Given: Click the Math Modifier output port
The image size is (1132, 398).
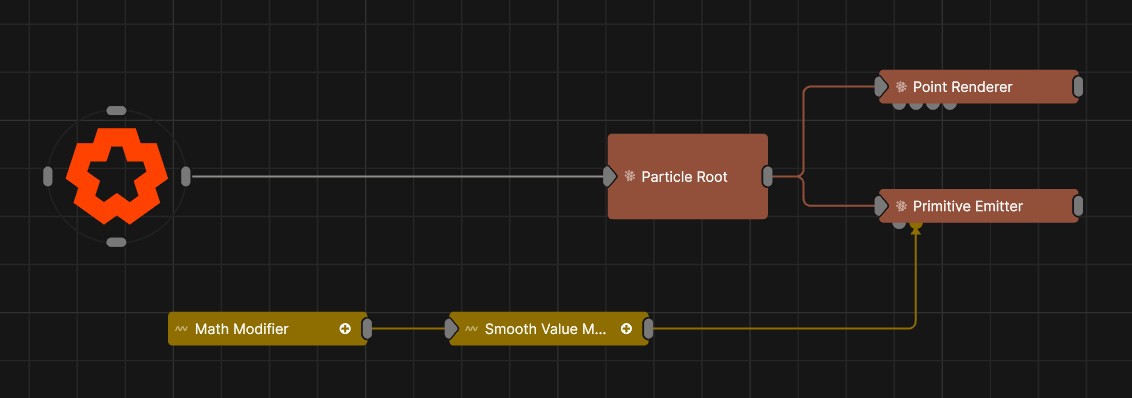Looking at the screenshot, I should coord(367,329).
